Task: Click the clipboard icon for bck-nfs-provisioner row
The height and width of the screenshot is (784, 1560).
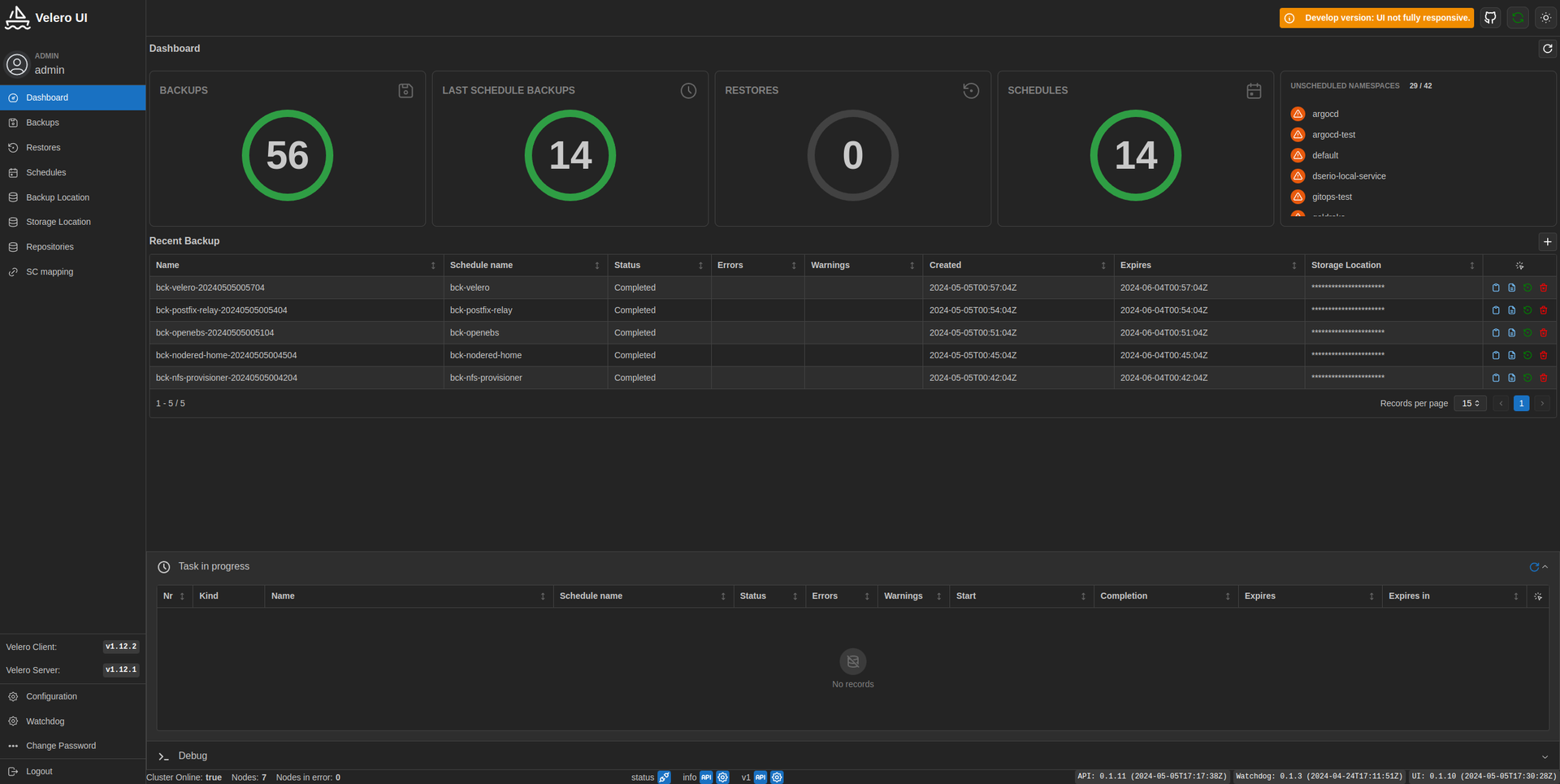Action: point(1495,378)
